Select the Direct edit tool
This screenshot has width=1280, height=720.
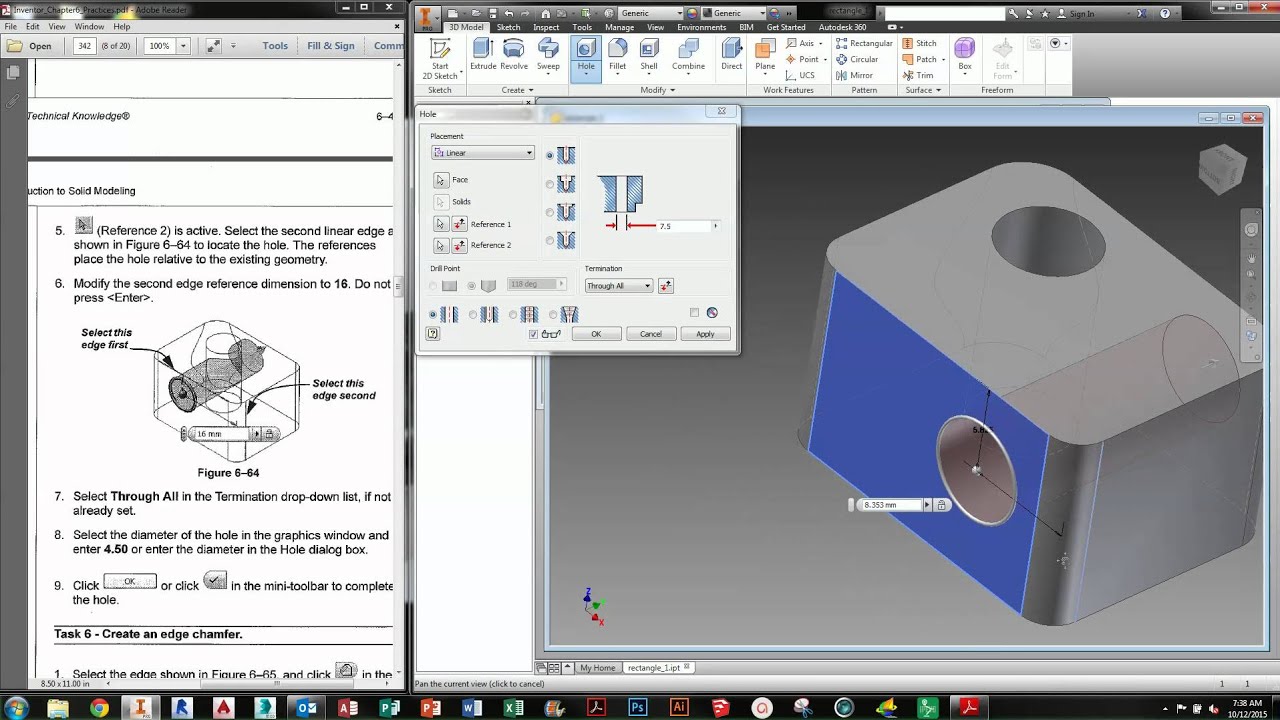[732, 55]
